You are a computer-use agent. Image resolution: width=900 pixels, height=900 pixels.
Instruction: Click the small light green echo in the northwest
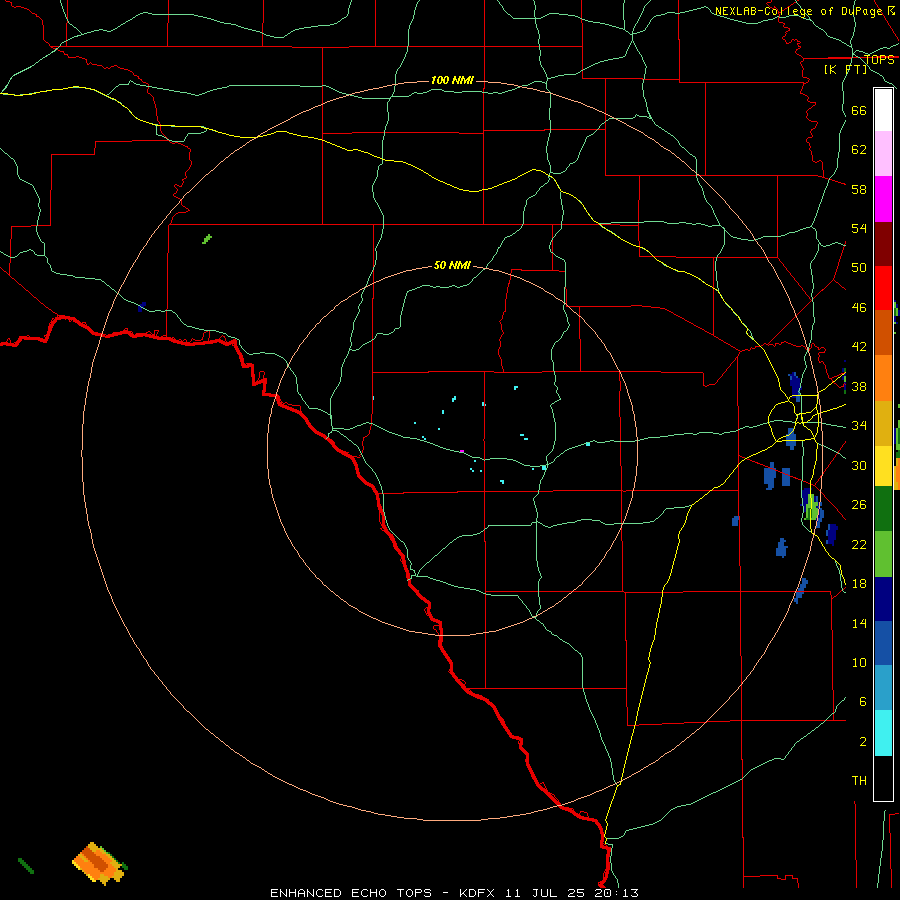(207, 239)
